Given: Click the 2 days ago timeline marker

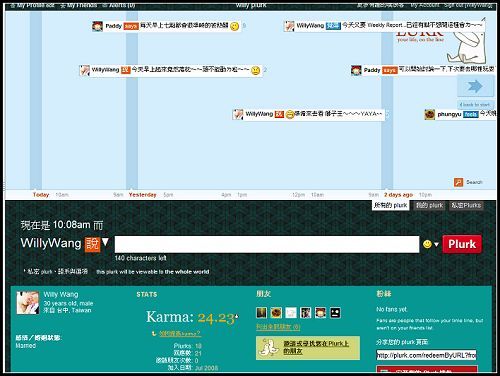Looking at the screenshot, I should coord(398,195).
